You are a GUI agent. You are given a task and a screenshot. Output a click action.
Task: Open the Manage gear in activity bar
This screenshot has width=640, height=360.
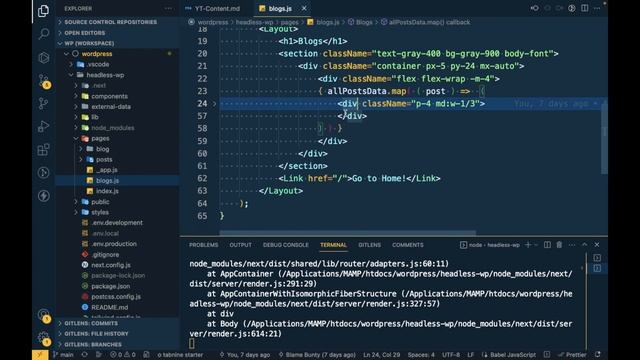tap(43, 338)
